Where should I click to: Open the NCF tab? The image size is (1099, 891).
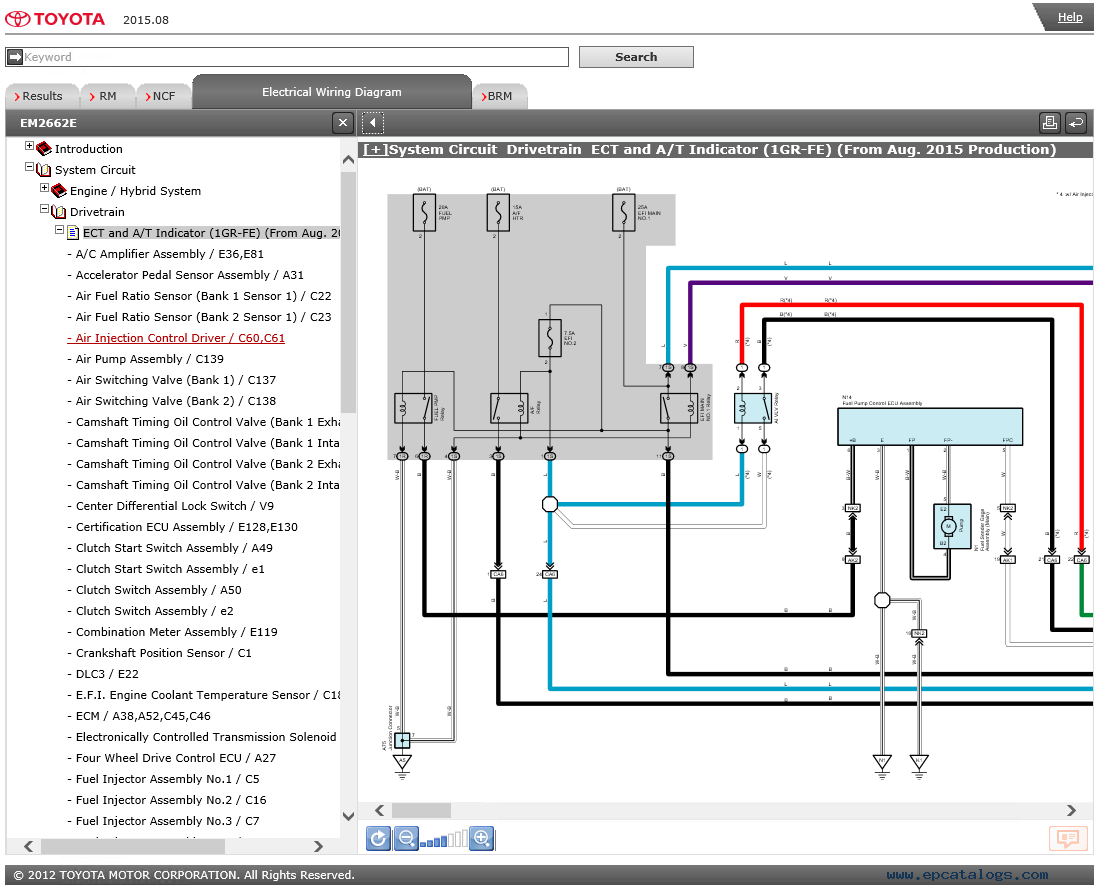pos(161,96)
